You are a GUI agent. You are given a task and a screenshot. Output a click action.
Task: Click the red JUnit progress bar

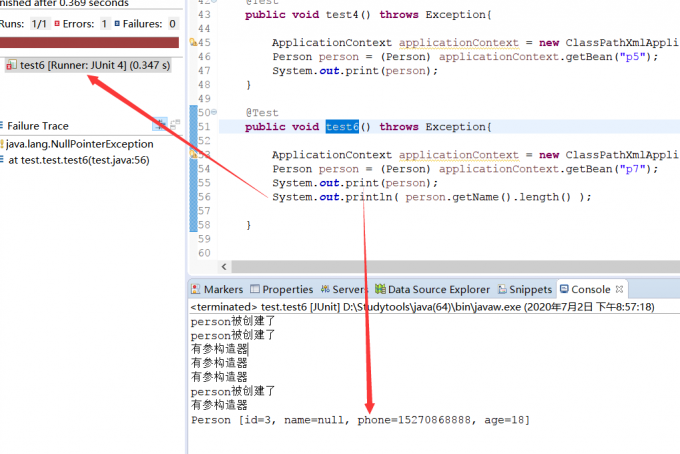point(89,42)
